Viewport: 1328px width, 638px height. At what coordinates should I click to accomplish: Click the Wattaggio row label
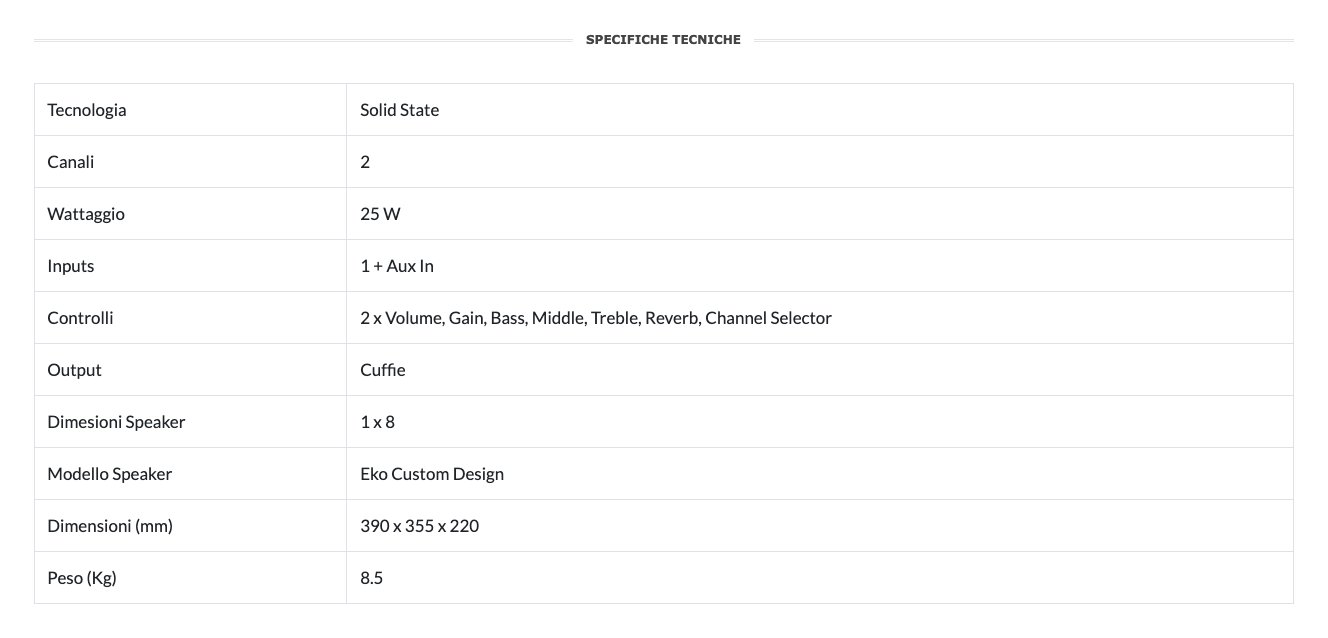[86, 214]
